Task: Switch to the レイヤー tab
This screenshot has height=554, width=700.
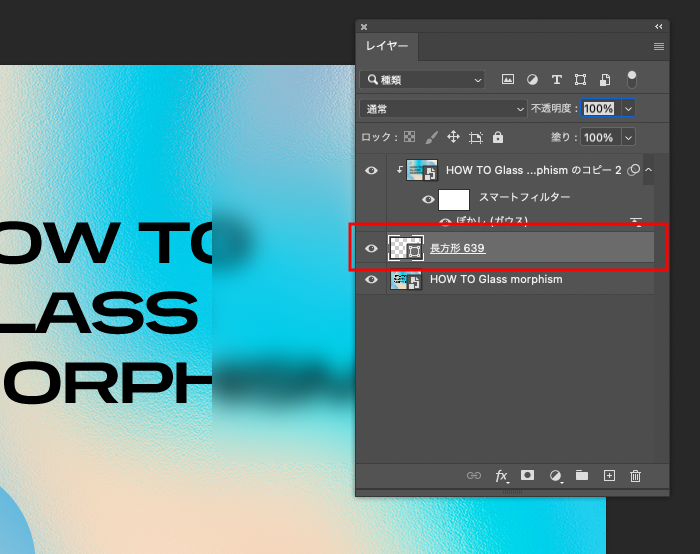Action: [x=387, y=46]
